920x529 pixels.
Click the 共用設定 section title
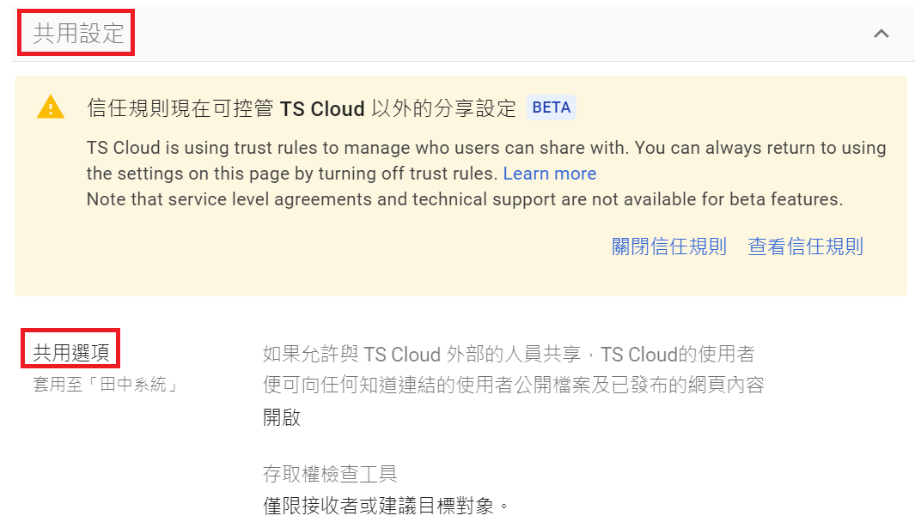click(x=78, y=34)
